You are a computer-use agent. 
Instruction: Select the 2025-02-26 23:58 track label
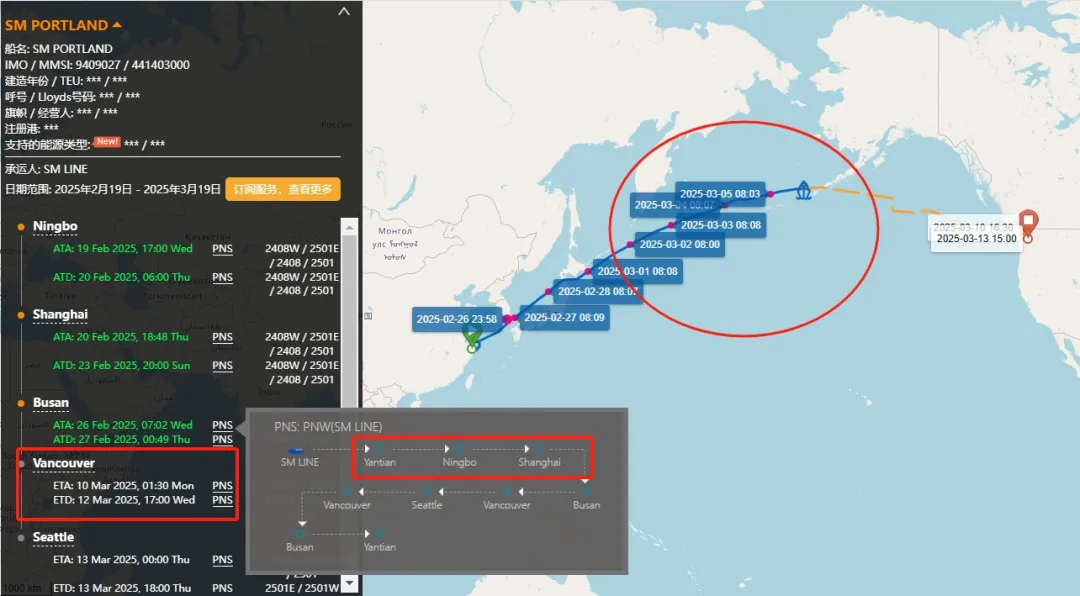pyautogui.click(x=456, y=319)
